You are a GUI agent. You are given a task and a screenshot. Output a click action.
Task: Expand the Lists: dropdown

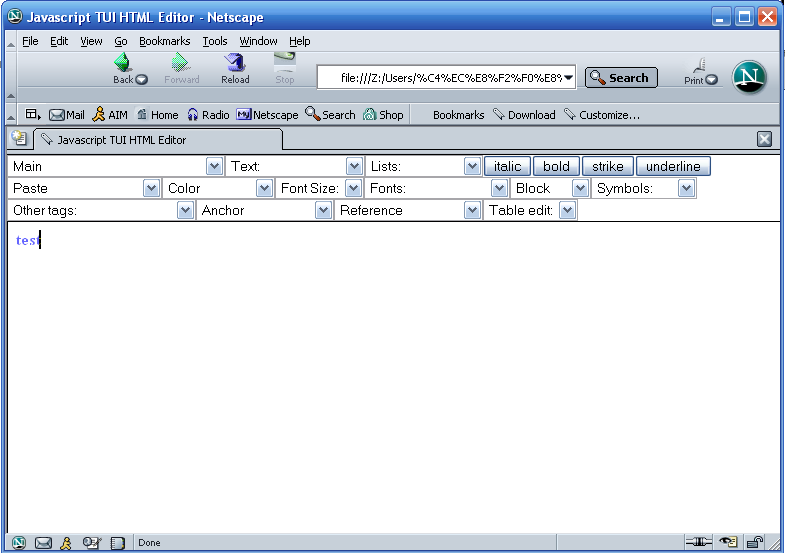[x=472, y=166]
